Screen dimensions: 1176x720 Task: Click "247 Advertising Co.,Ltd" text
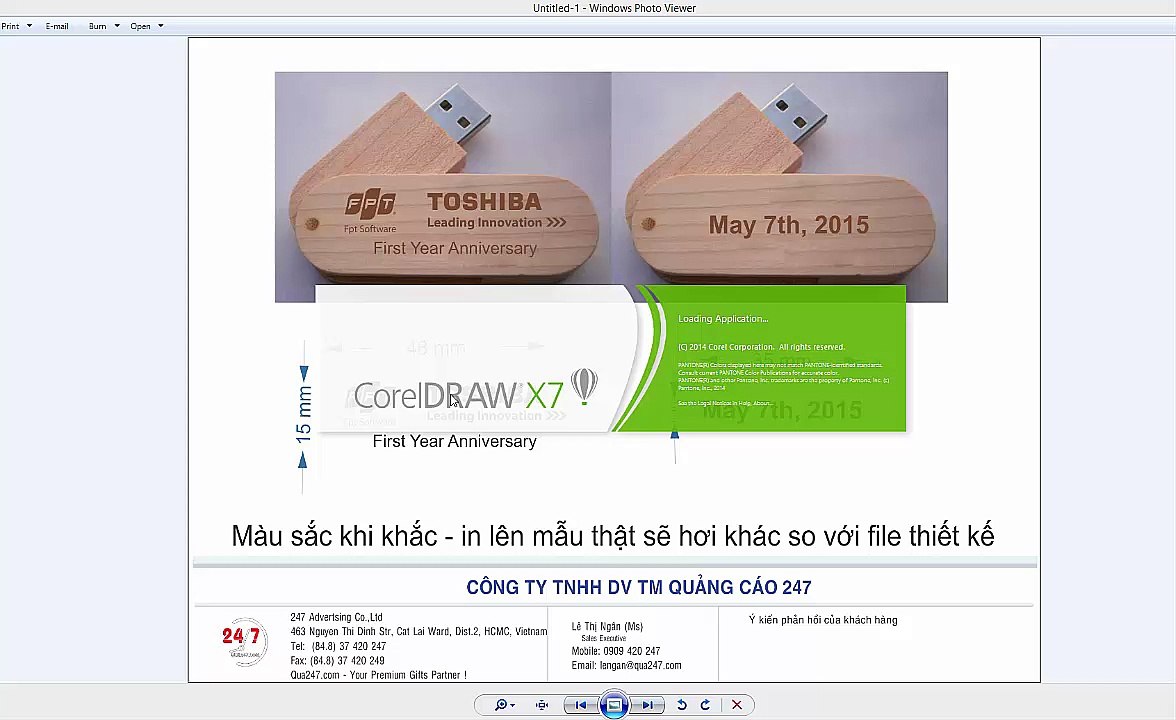coord(337,617)
